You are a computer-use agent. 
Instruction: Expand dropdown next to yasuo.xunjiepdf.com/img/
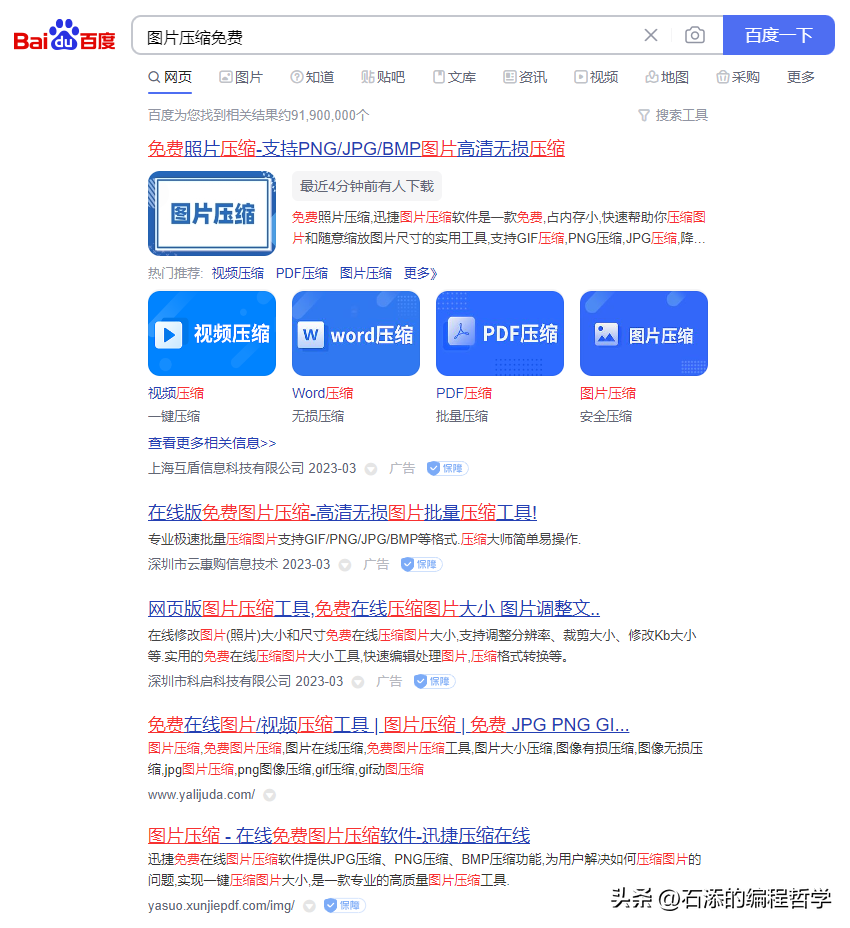coord(309,906)
